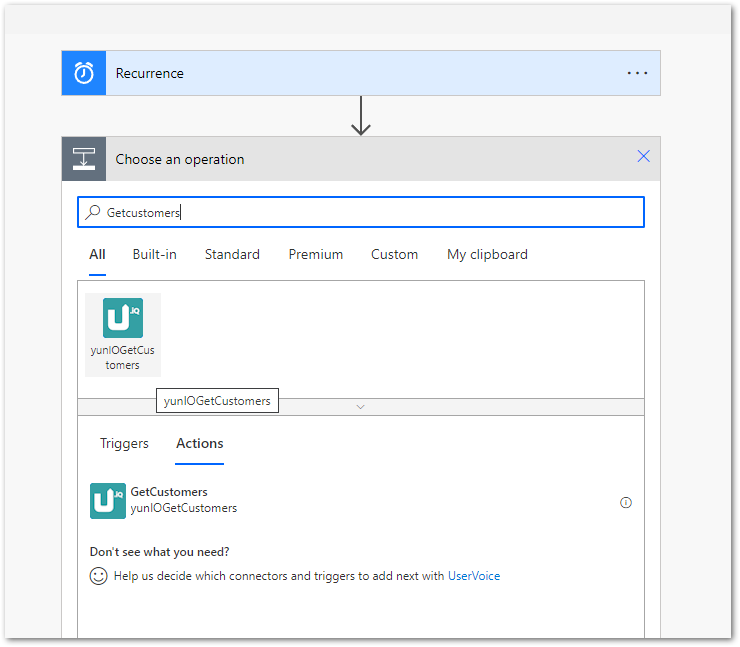Switch to the Built-in tab
Screen dimensions: 740x647
coord(154,255)
